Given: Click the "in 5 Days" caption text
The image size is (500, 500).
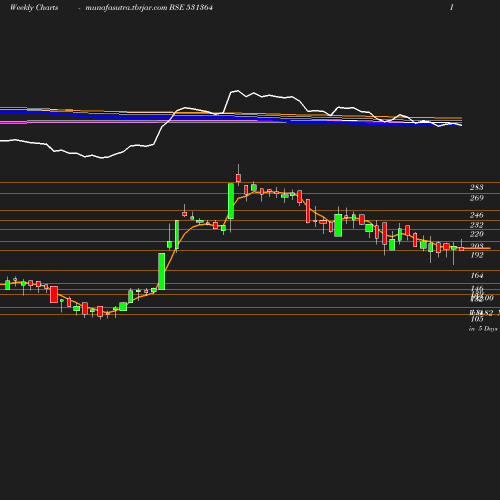Looking at the screenshot, I should pos(483,329).
